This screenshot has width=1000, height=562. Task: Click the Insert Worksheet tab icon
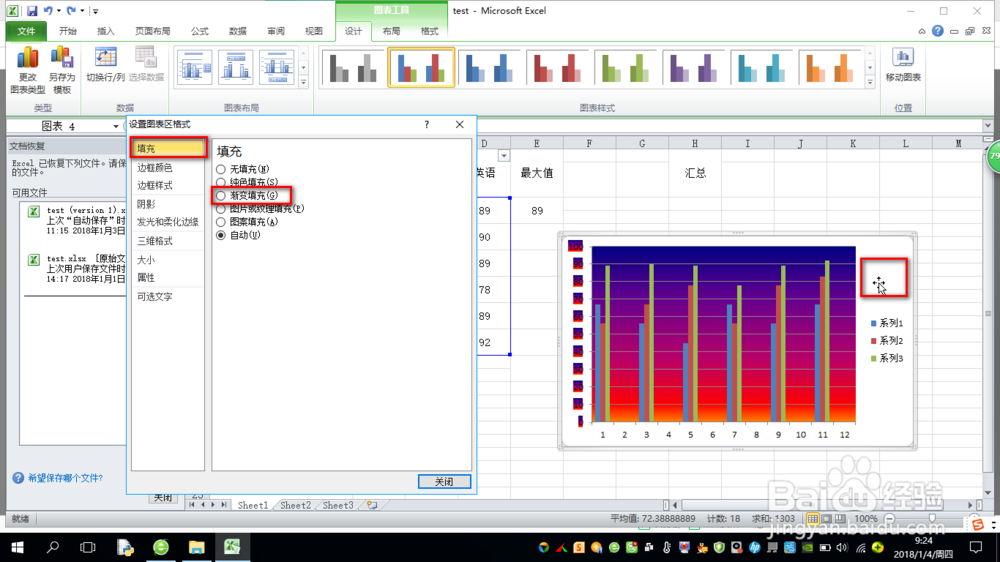tap(372, 505)
